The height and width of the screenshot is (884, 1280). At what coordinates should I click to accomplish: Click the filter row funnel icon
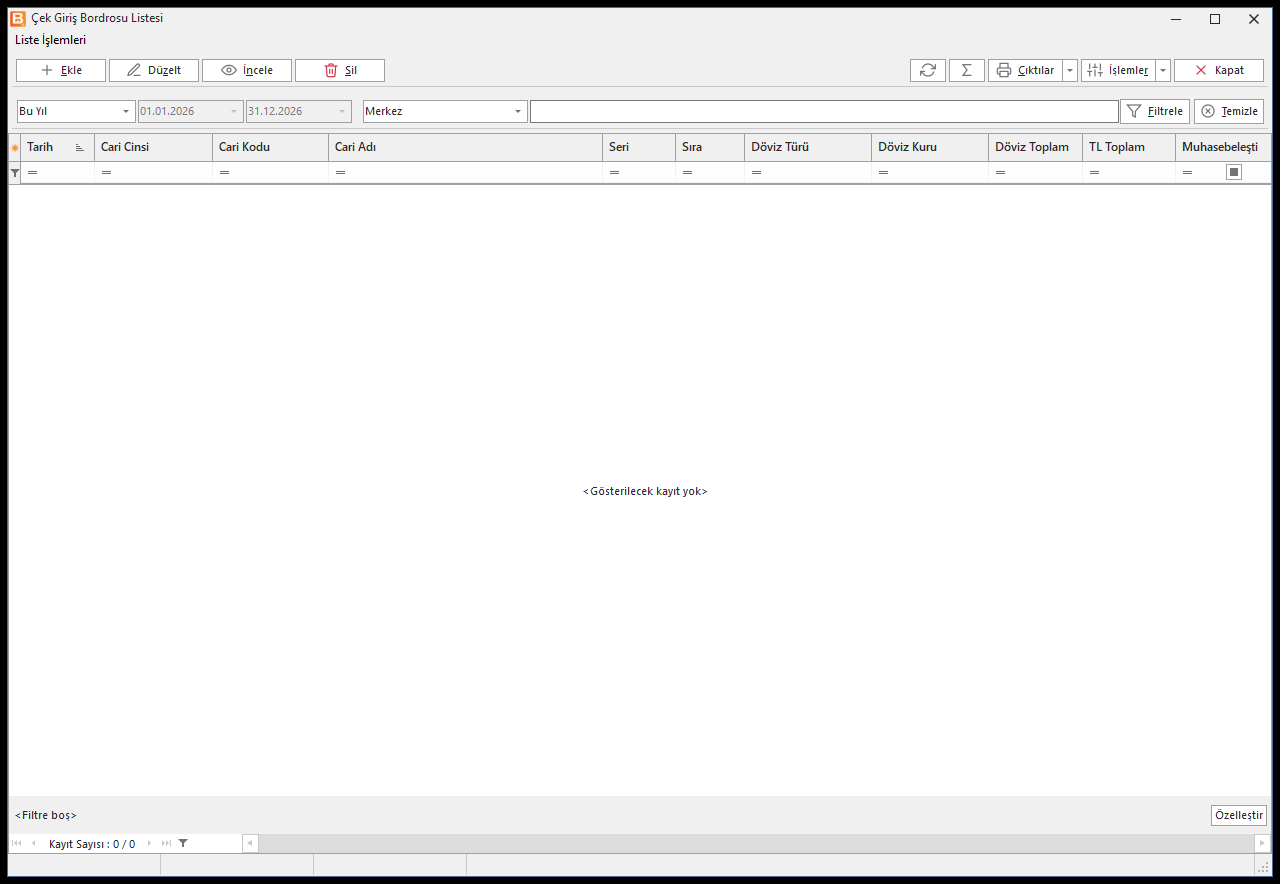[14, 173]
